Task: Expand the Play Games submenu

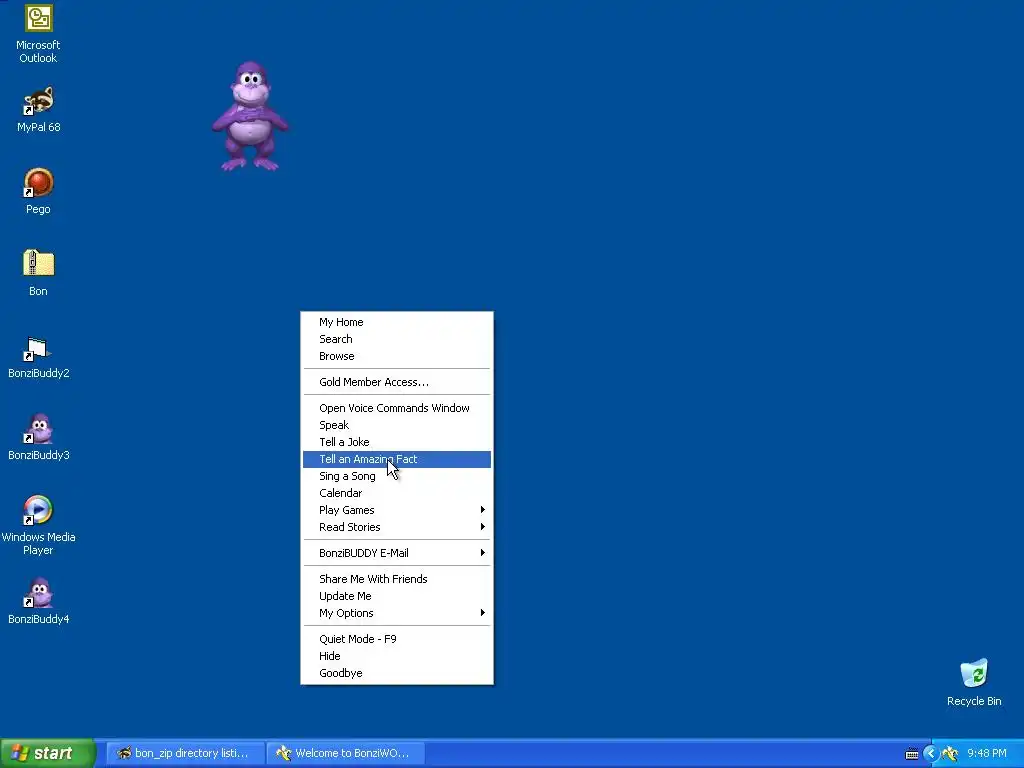Action: (396, 510)
